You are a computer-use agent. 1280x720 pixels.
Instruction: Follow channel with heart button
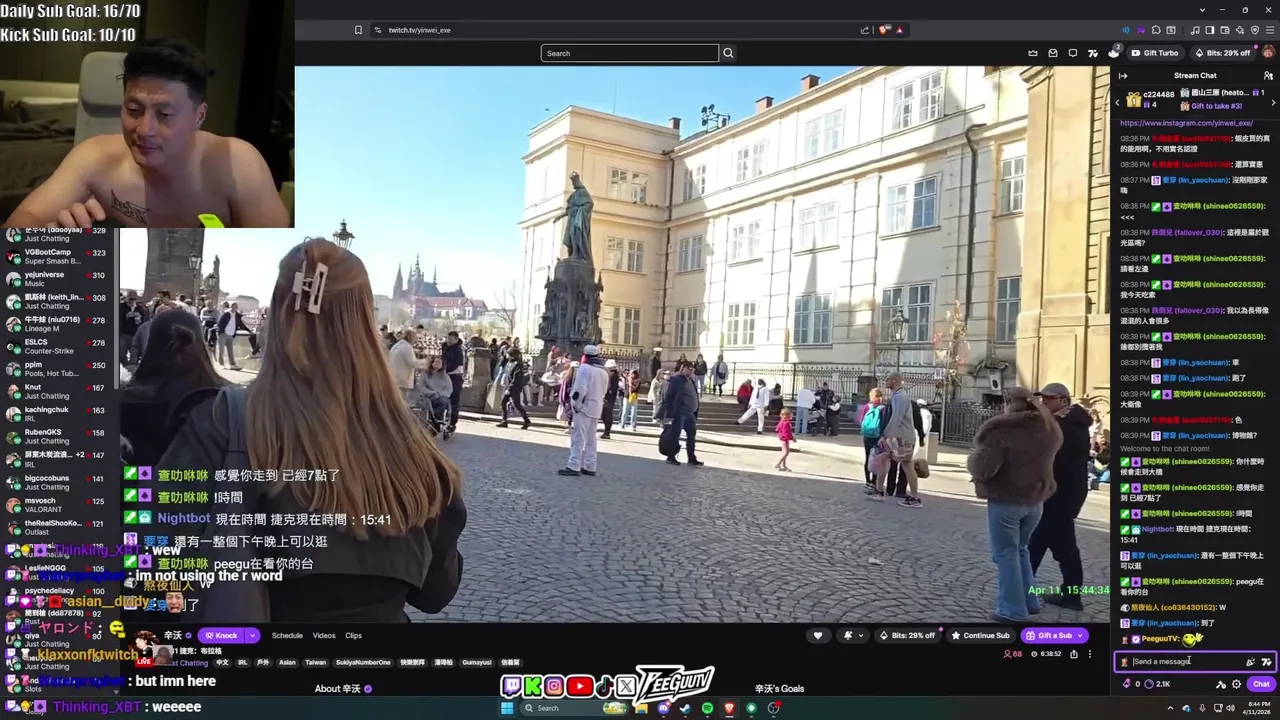817,635
